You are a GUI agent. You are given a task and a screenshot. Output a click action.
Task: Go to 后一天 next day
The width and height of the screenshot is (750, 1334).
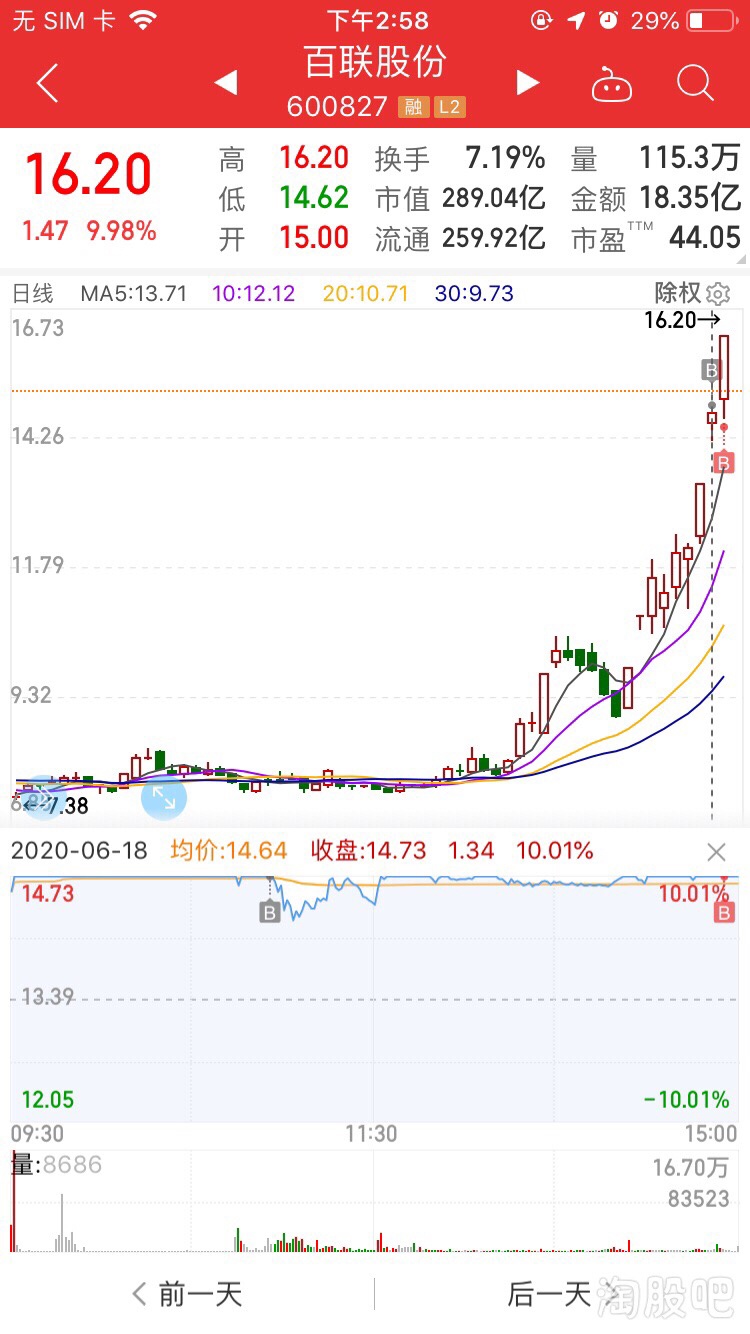[563, 1294]
